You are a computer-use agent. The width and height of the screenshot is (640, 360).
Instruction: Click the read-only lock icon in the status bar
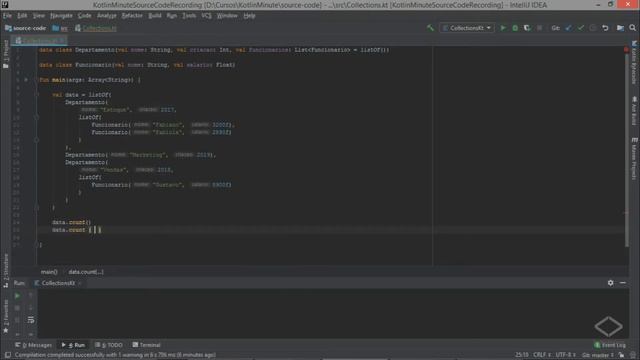(x=621, y=355)
